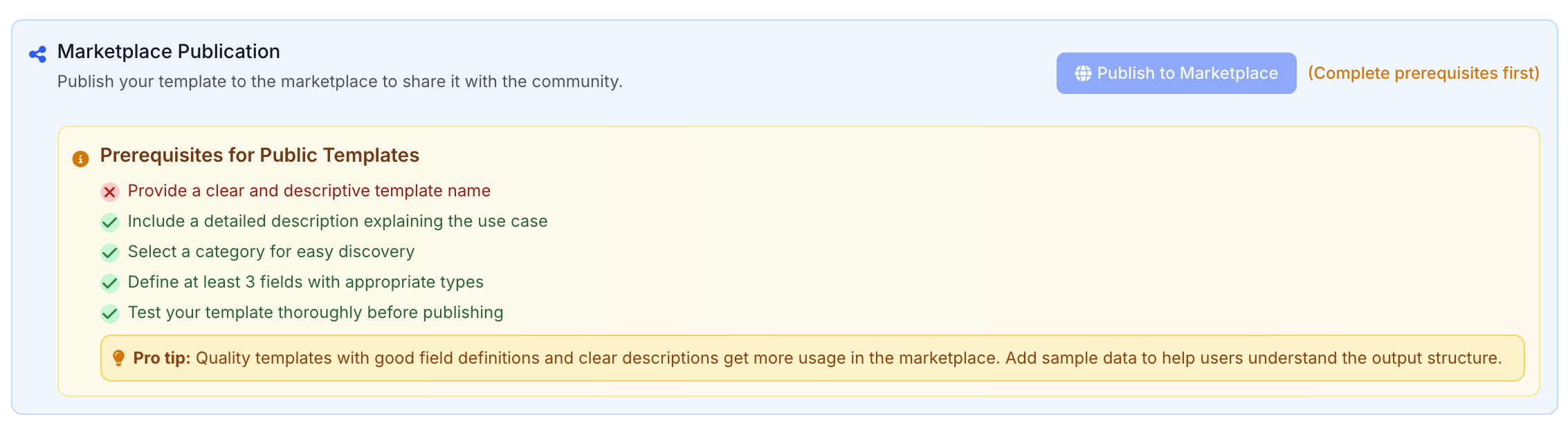The image size is (1568, 430).
Task: Click "Include a detailed description explaining the use case"
Action: [338, 221]
